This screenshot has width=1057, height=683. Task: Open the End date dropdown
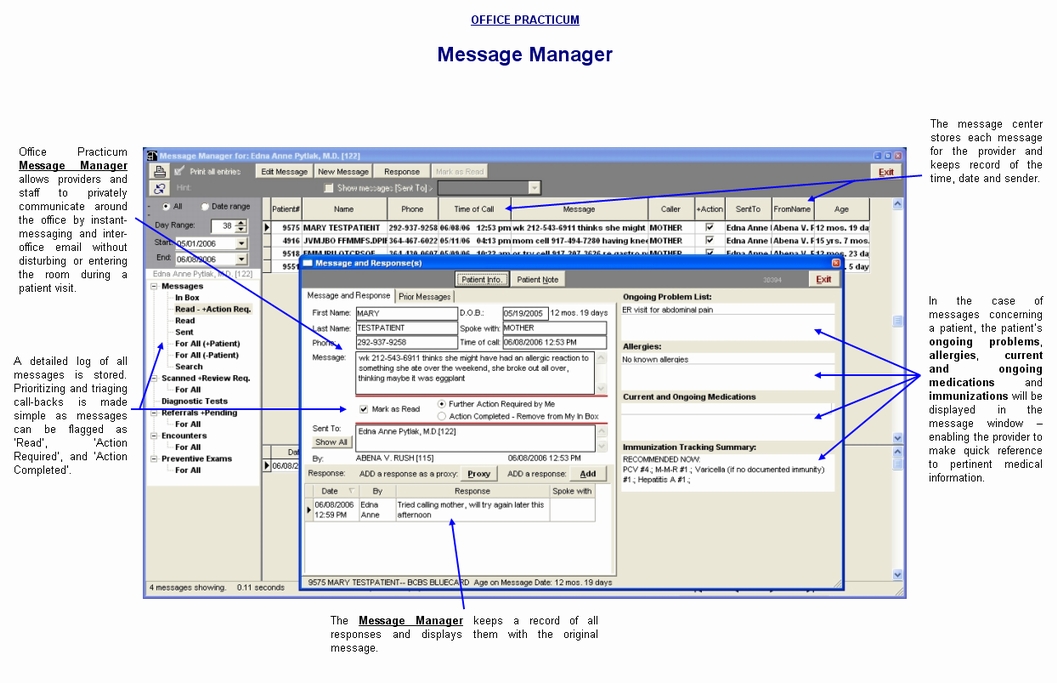[241, 259]
